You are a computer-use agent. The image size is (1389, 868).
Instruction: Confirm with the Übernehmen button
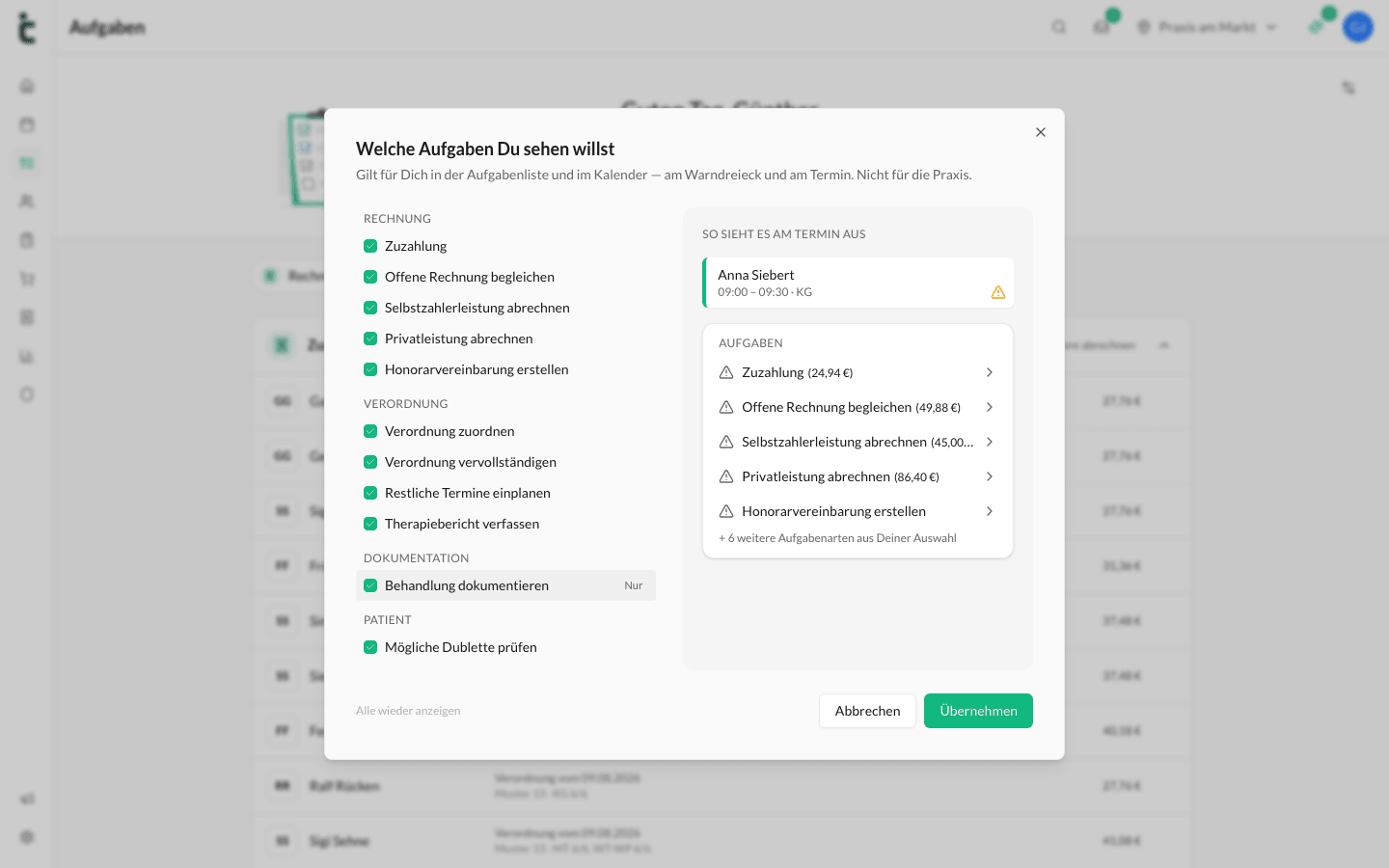pyautogui.click(x=978, y=711)
